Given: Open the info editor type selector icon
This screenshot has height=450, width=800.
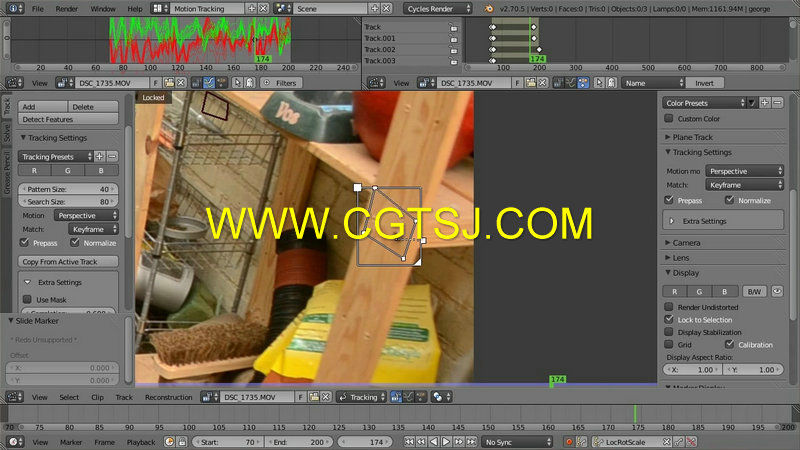Looking at the screenshot, I should tap(15, 9).
